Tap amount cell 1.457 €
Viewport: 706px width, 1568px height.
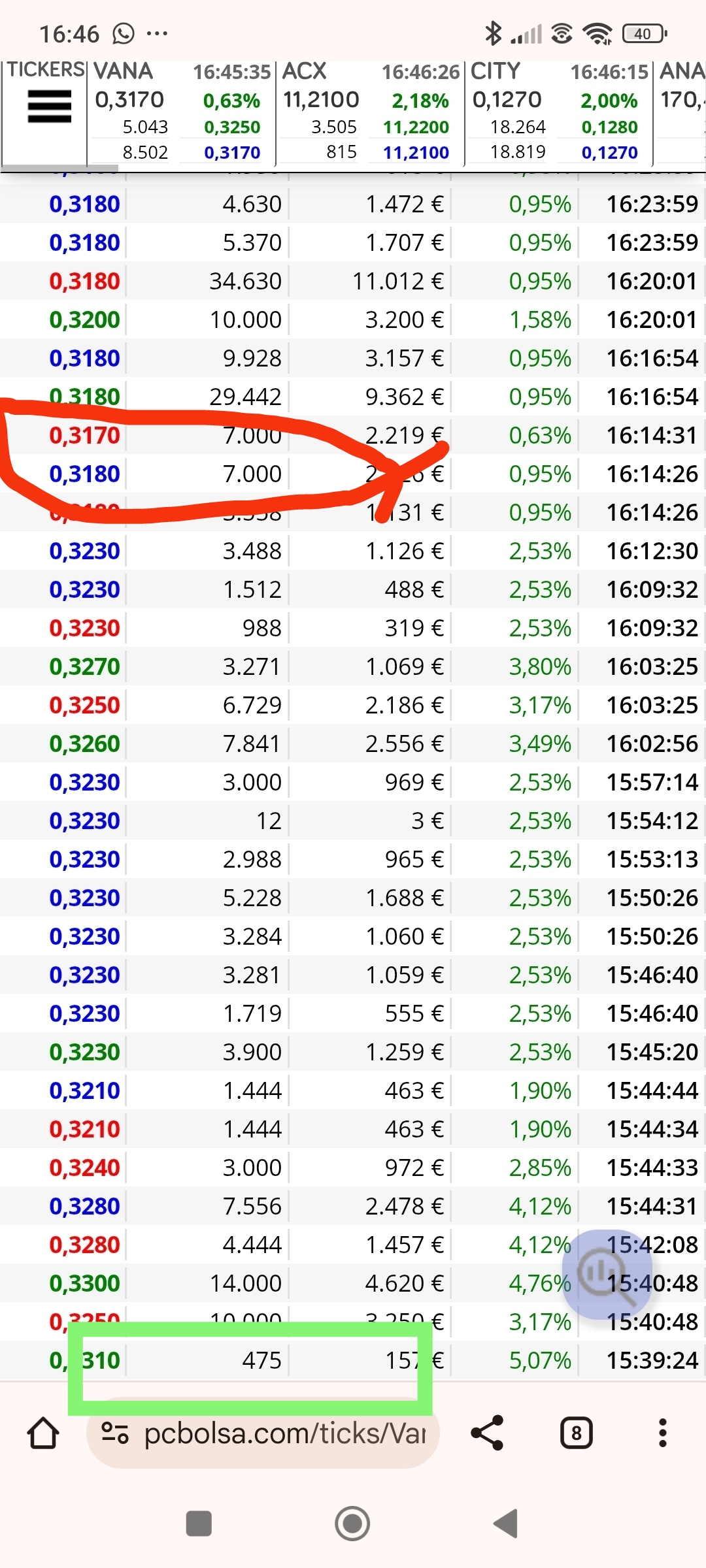click(405, 1245)
